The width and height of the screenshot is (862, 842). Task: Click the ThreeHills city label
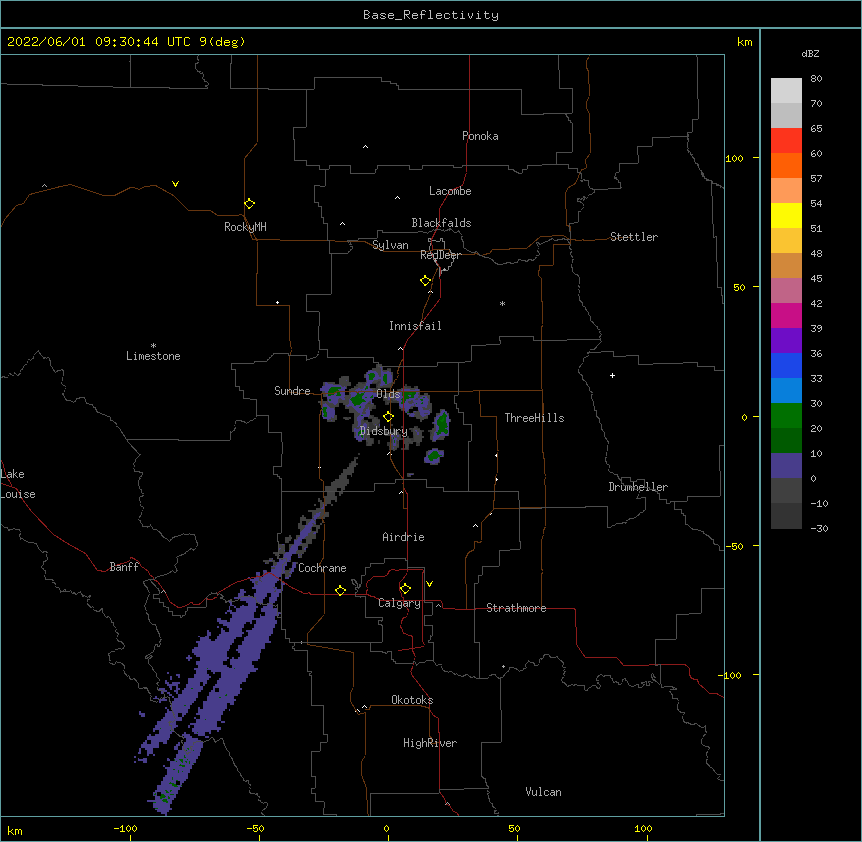click(534, 418)
